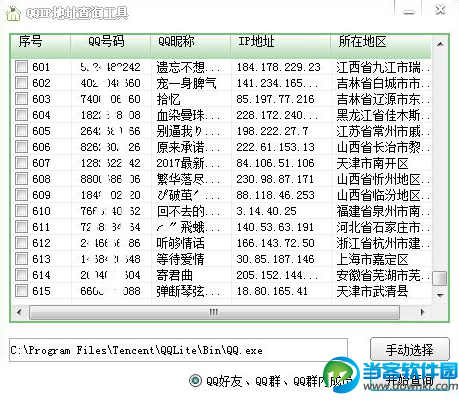Enable the checkbox for row 605

point(21,131)
